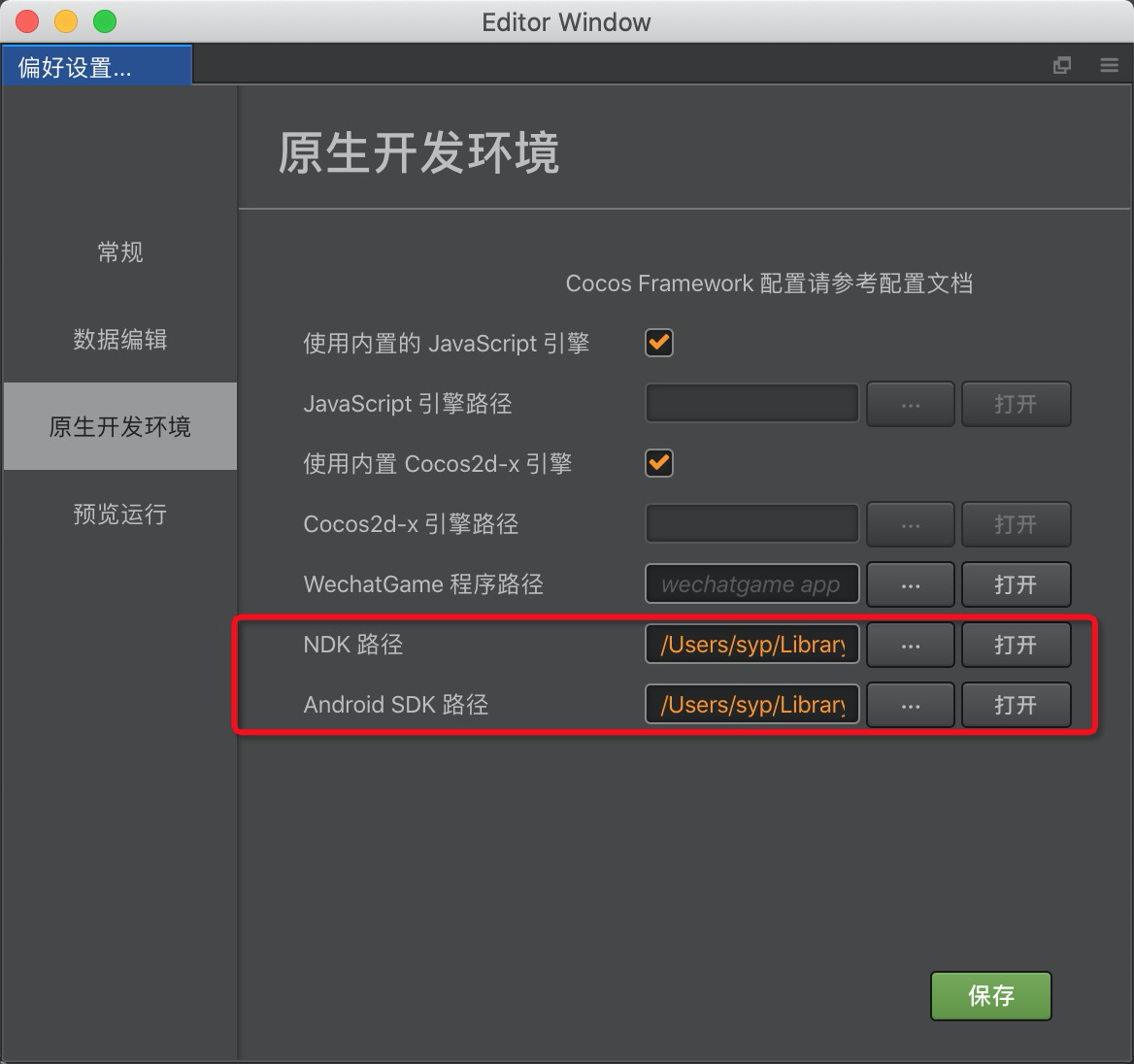Viewport: 1134px width, 1064px height.
Task: Browse for the WechatGame app path via ellipsis icon
Action: pyautogui.click(x=910, y=584)
